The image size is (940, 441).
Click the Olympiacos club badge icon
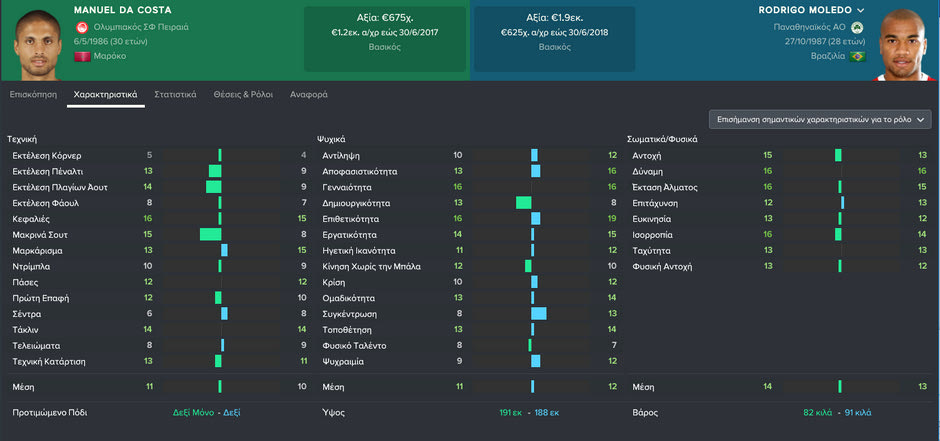[x=82, y=27]
